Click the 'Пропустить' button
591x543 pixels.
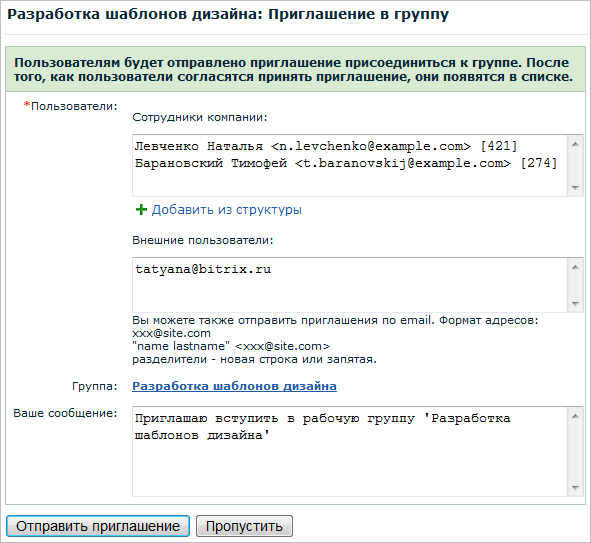click(244, 526)
